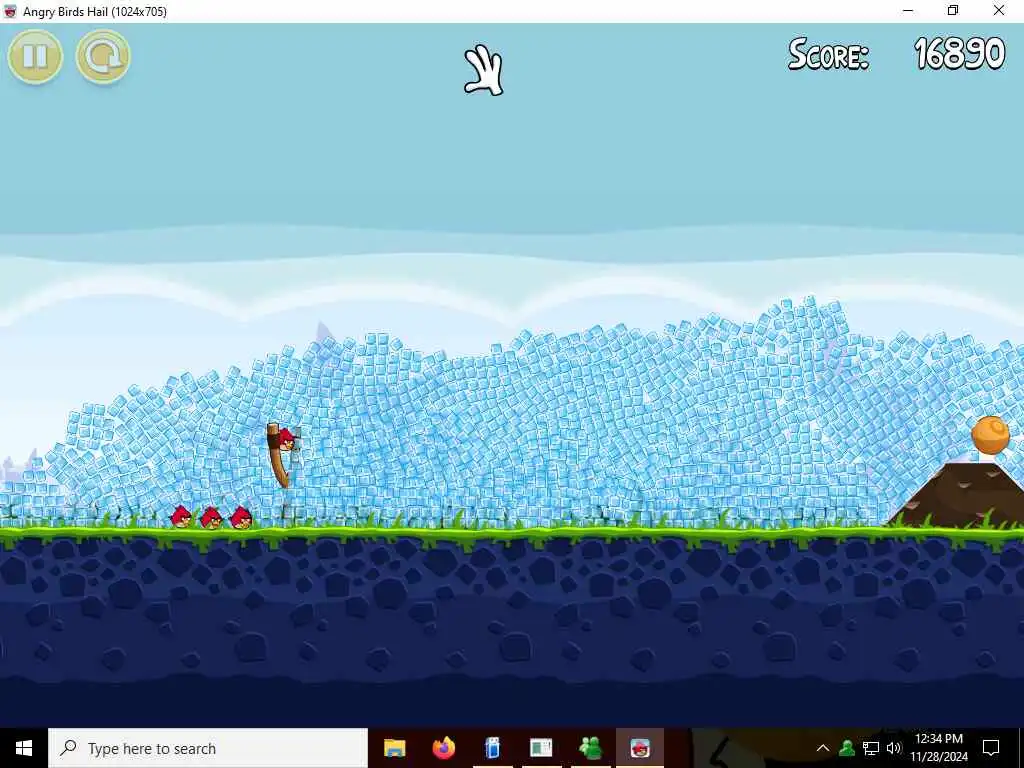Click the orange ball on the dirt hill
Viewport: 1024px width, 768px height.
pos(990,435)
